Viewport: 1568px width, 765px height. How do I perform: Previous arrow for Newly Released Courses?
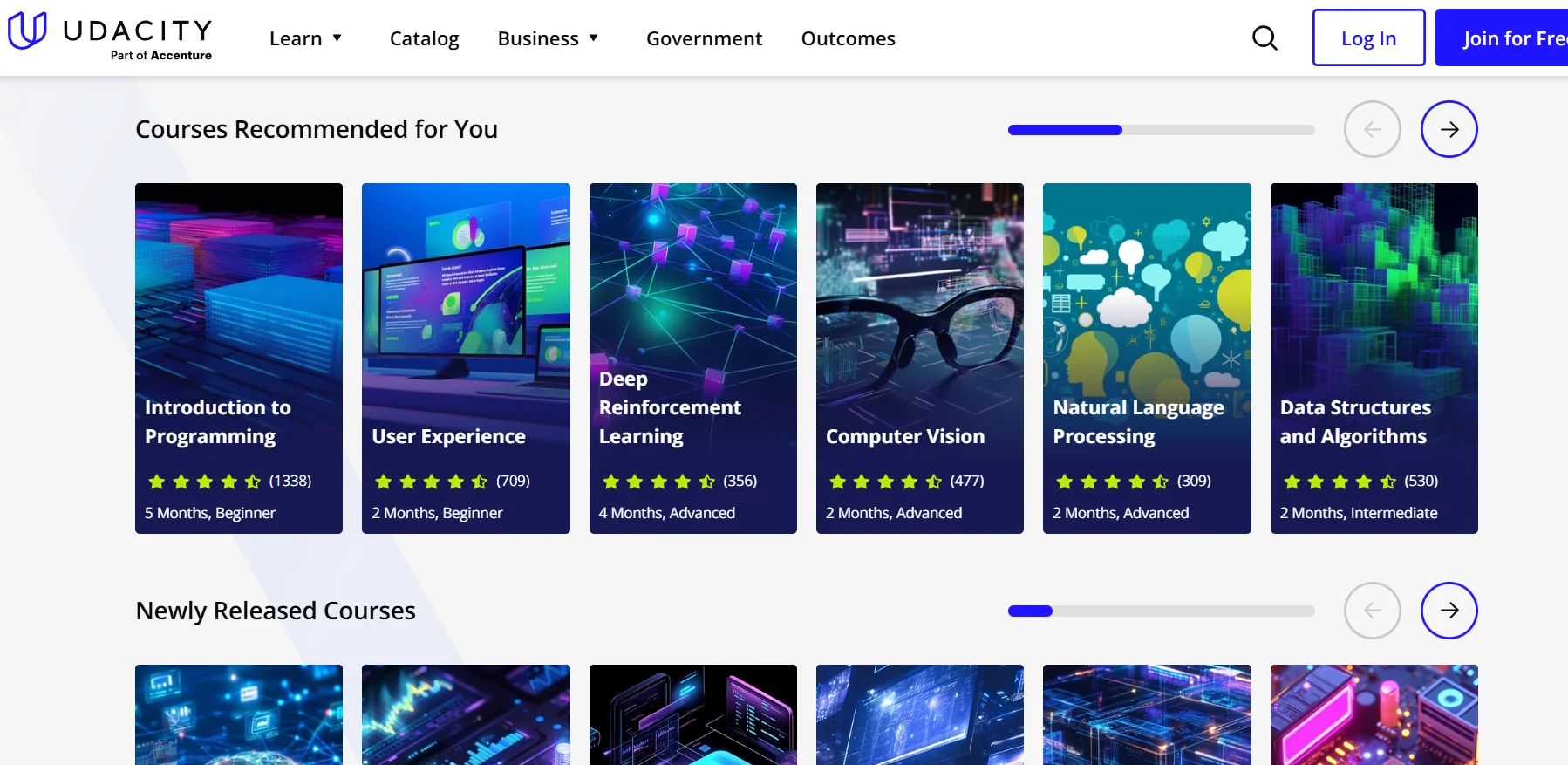[1372, 611]
